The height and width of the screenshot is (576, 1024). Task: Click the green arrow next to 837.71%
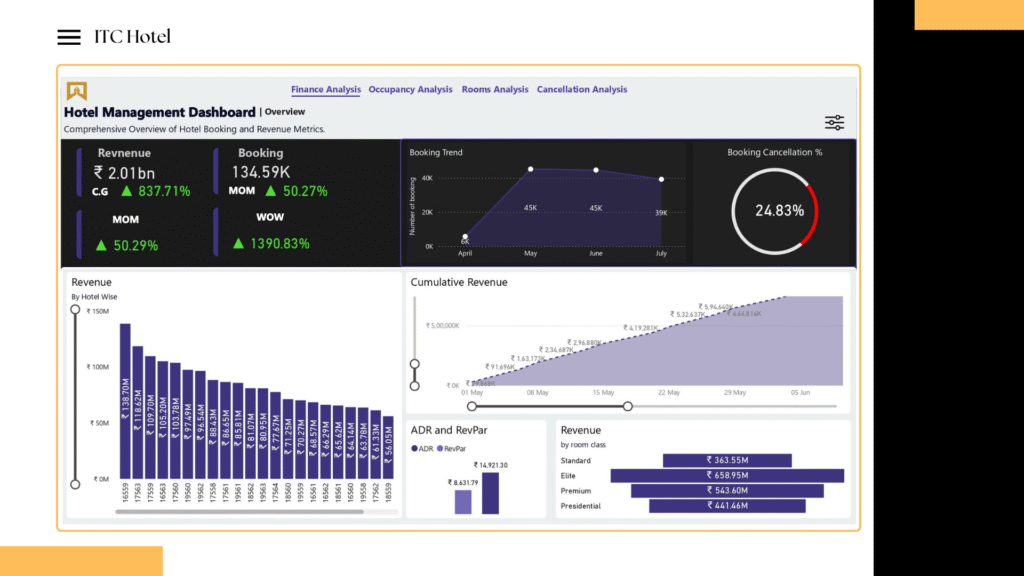click(x=127, y=191)
